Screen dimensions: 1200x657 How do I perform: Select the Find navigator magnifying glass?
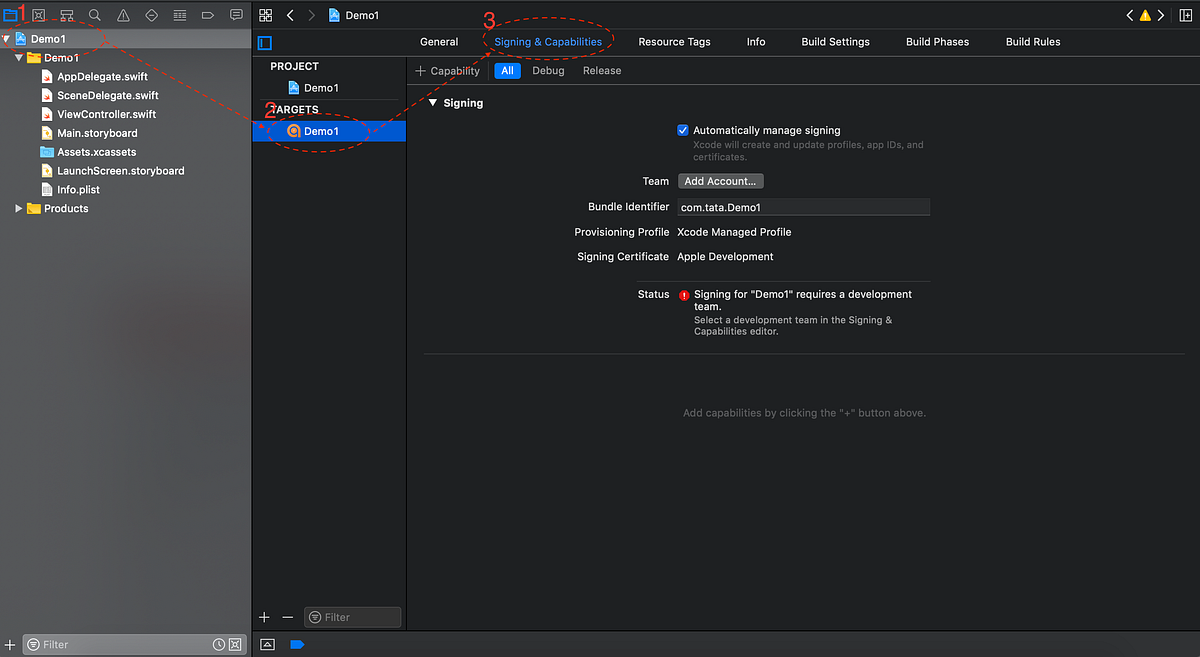(x=95, y=15)
